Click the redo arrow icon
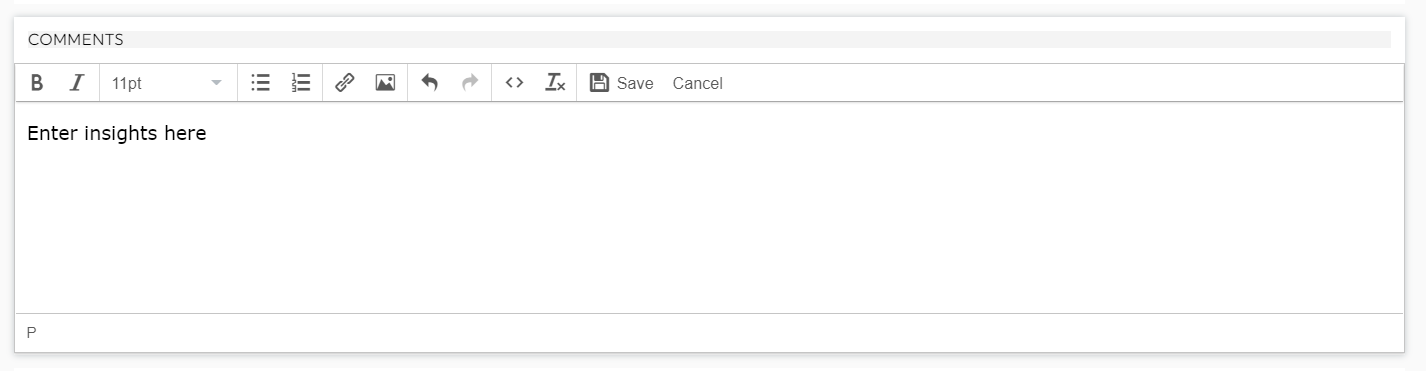 470,83
